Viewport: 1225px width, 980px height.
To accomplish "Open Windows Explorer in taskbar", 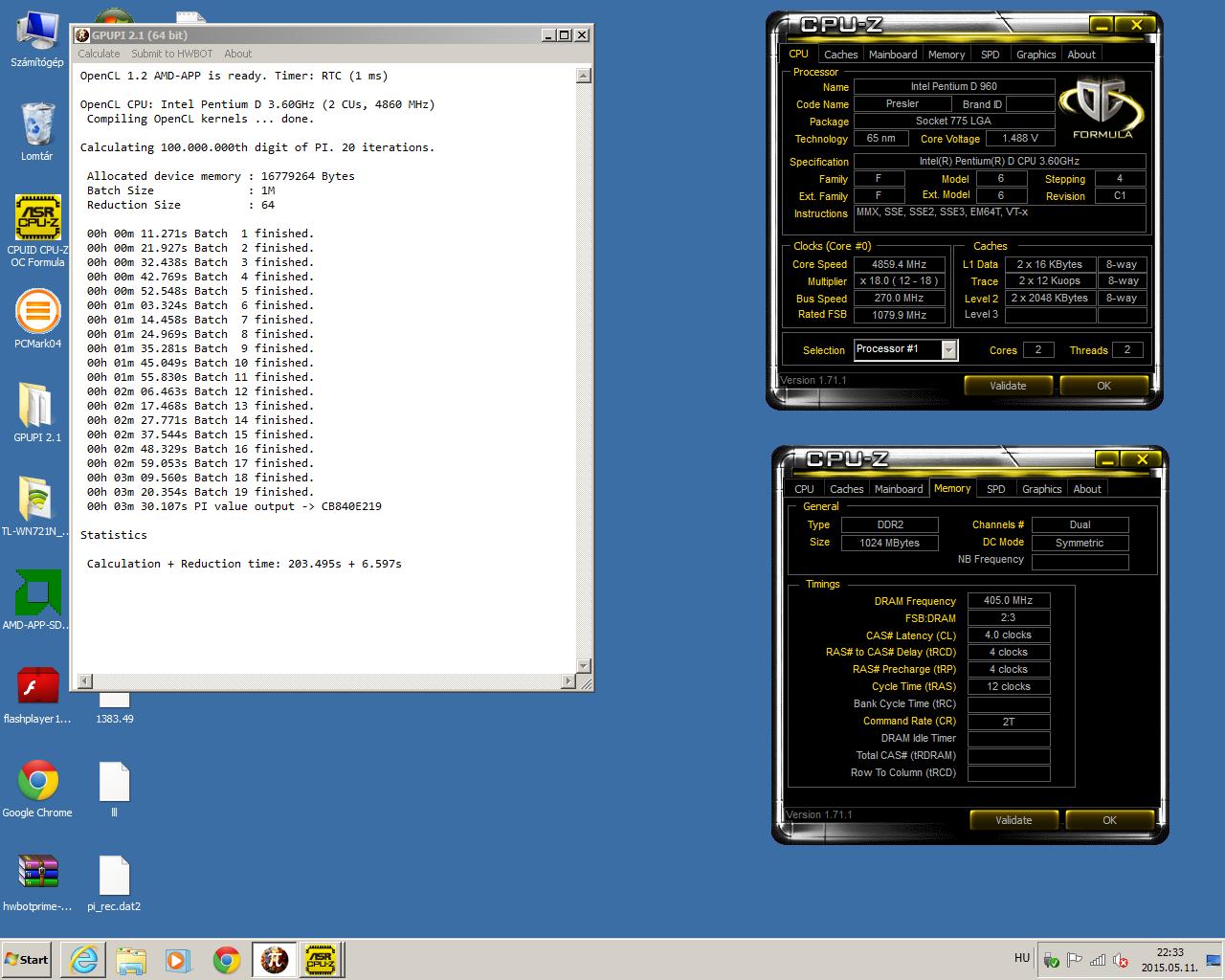I will (x=131, y=959).
